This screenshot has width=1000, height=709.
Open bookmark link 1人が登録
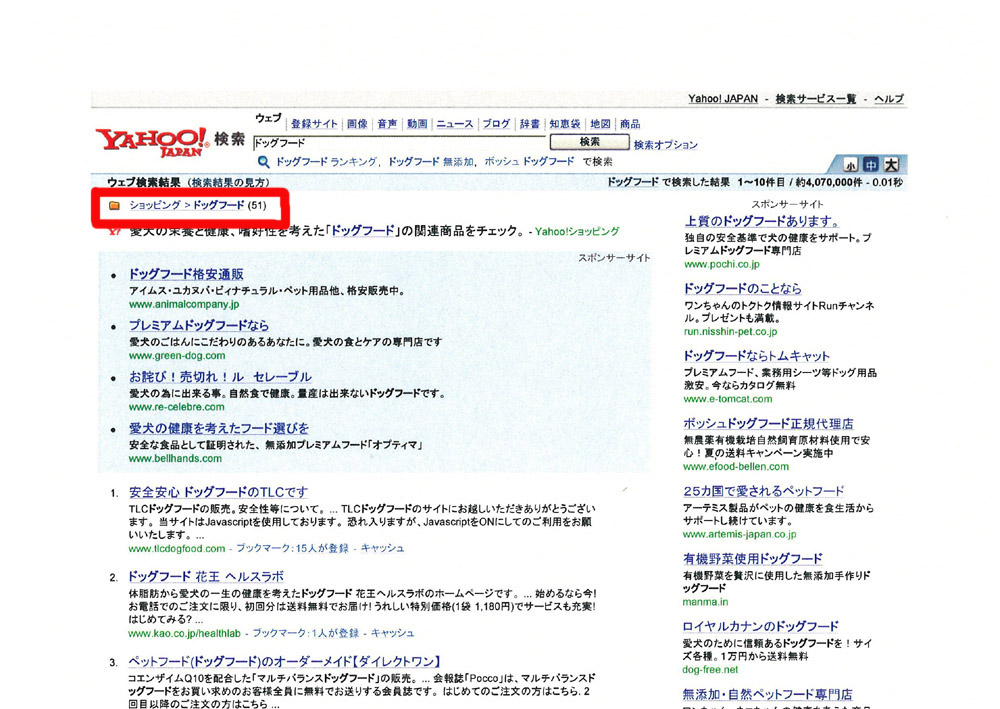(335, 633)
